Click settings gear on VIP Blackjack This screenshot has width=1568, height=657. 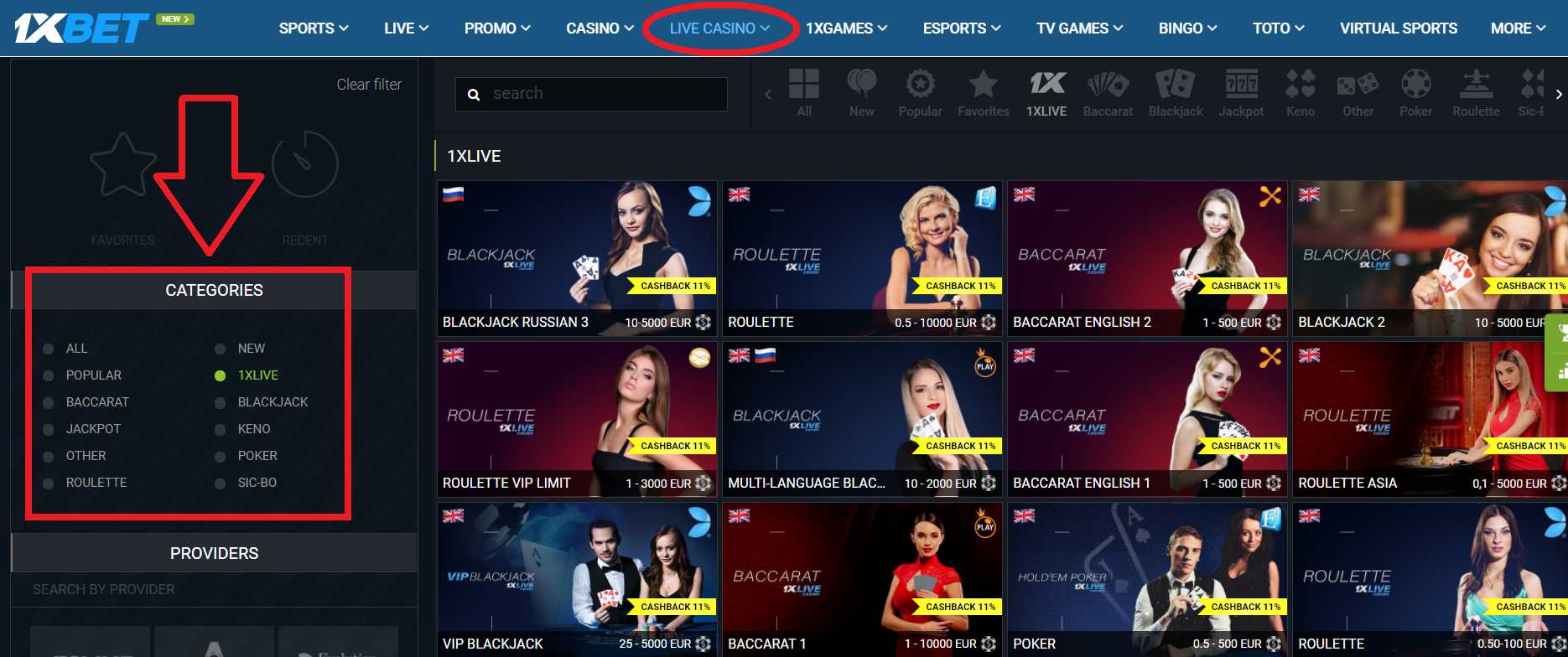tap(704, 644)
